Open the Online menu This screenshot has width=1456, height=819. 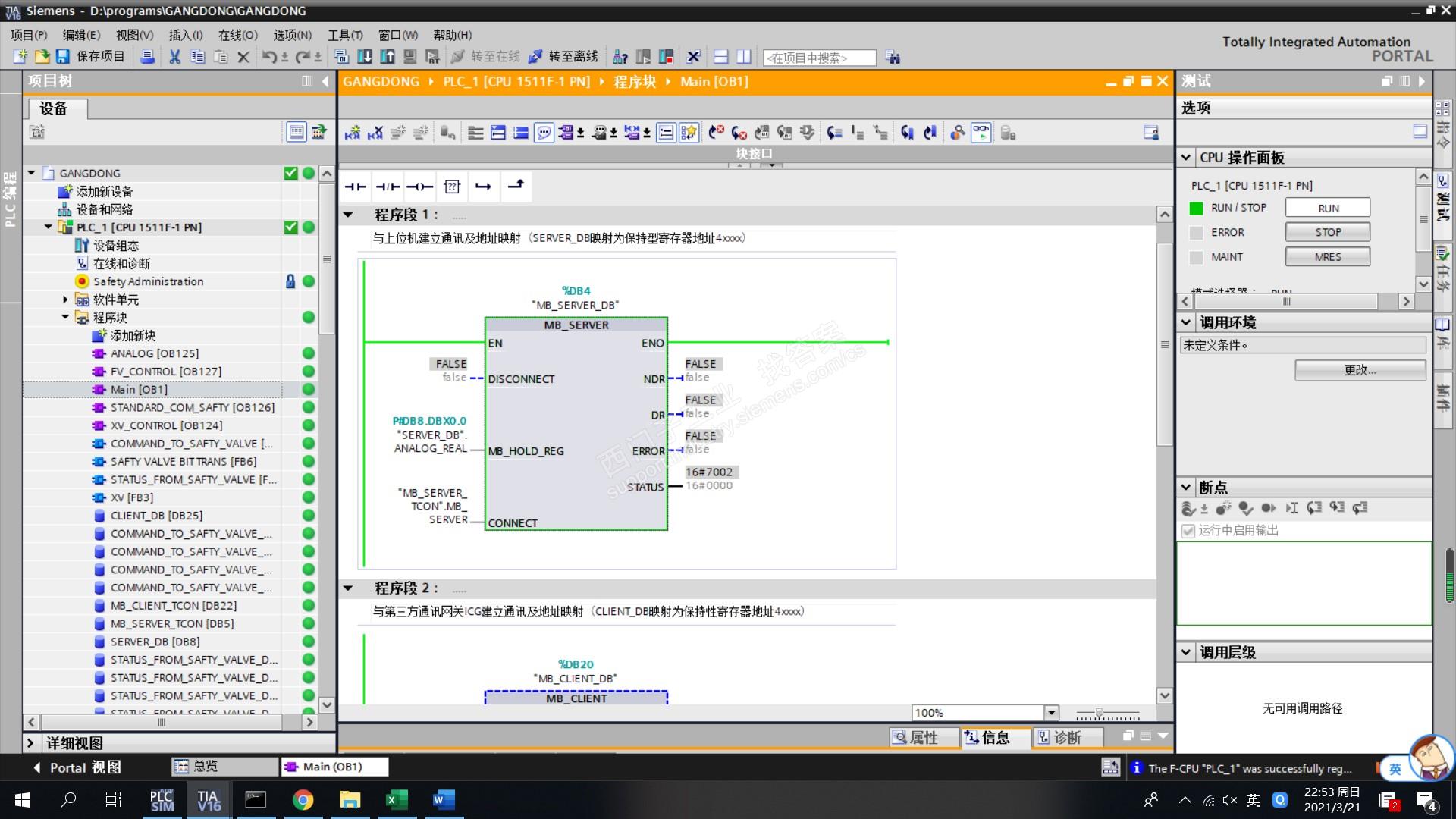pyautogui.click(x=237, y=35)
